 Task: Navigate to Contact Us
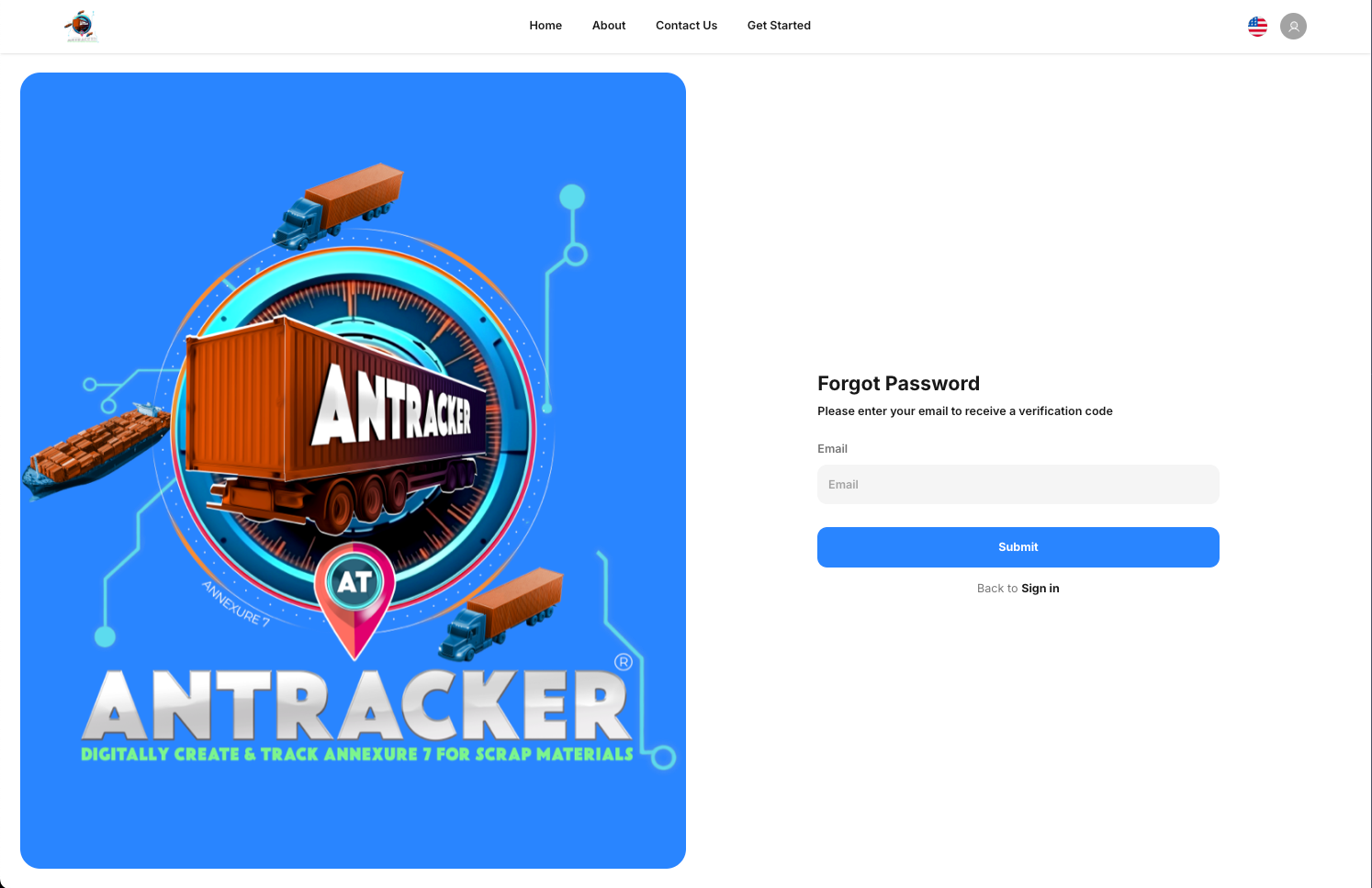[x=686, y=26]
